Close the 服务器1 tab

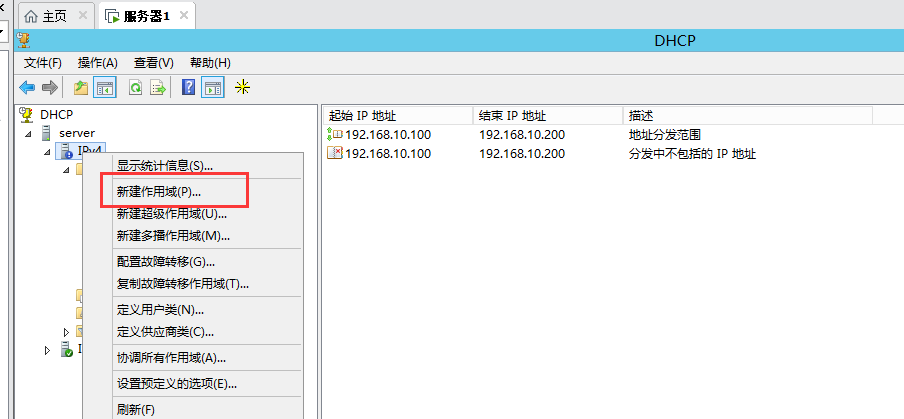click(184, 16)
